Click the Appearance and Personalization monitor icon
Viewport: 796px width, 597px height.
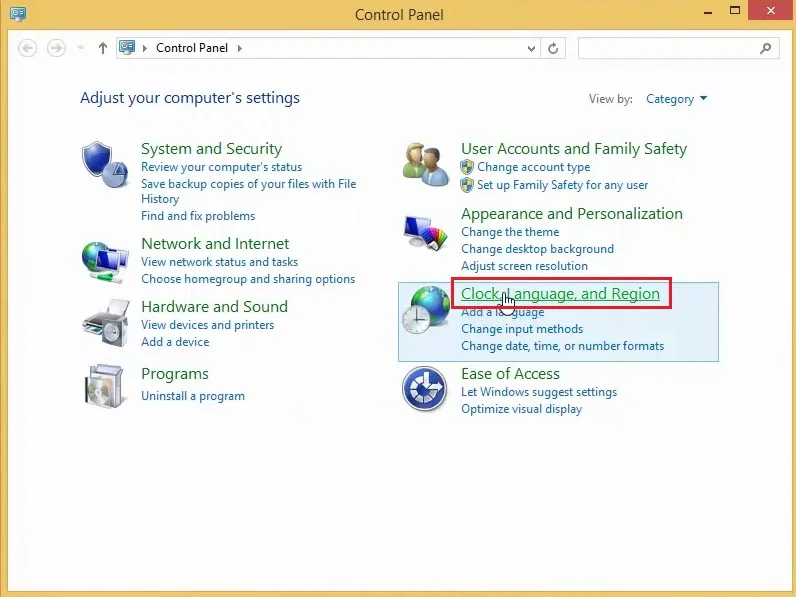pos(425,233)
